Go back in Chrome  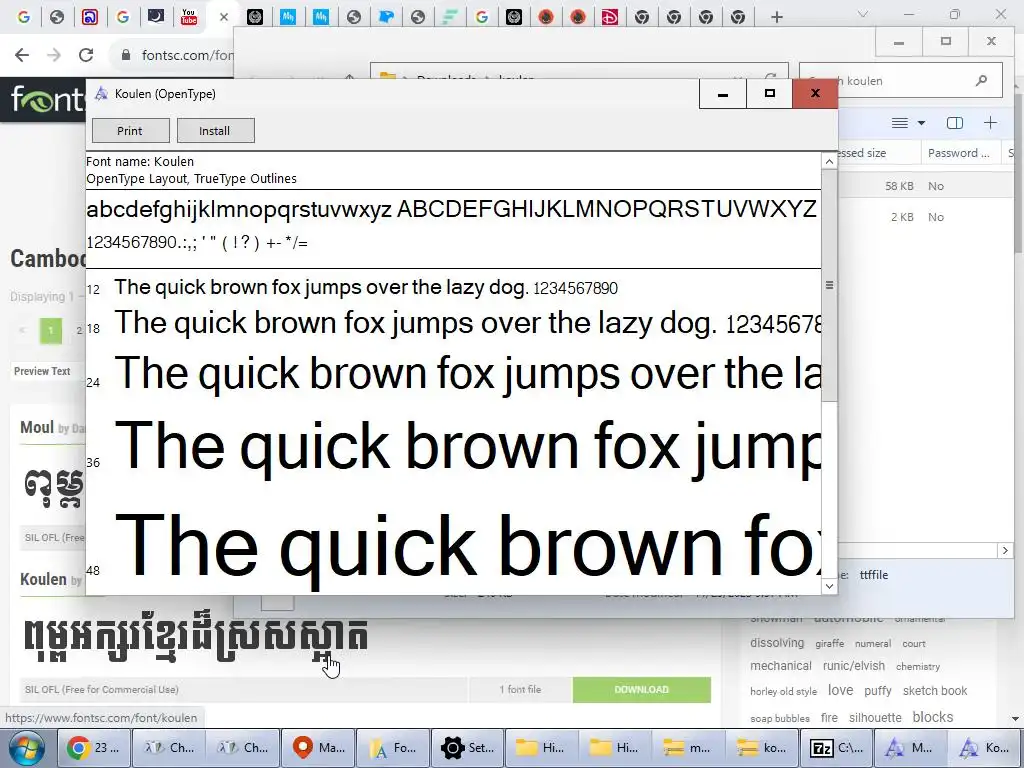22,55
